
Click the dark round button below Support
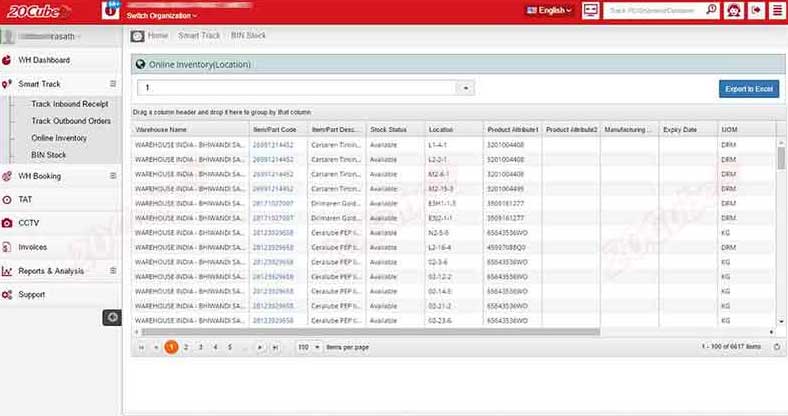coord(113,317)
